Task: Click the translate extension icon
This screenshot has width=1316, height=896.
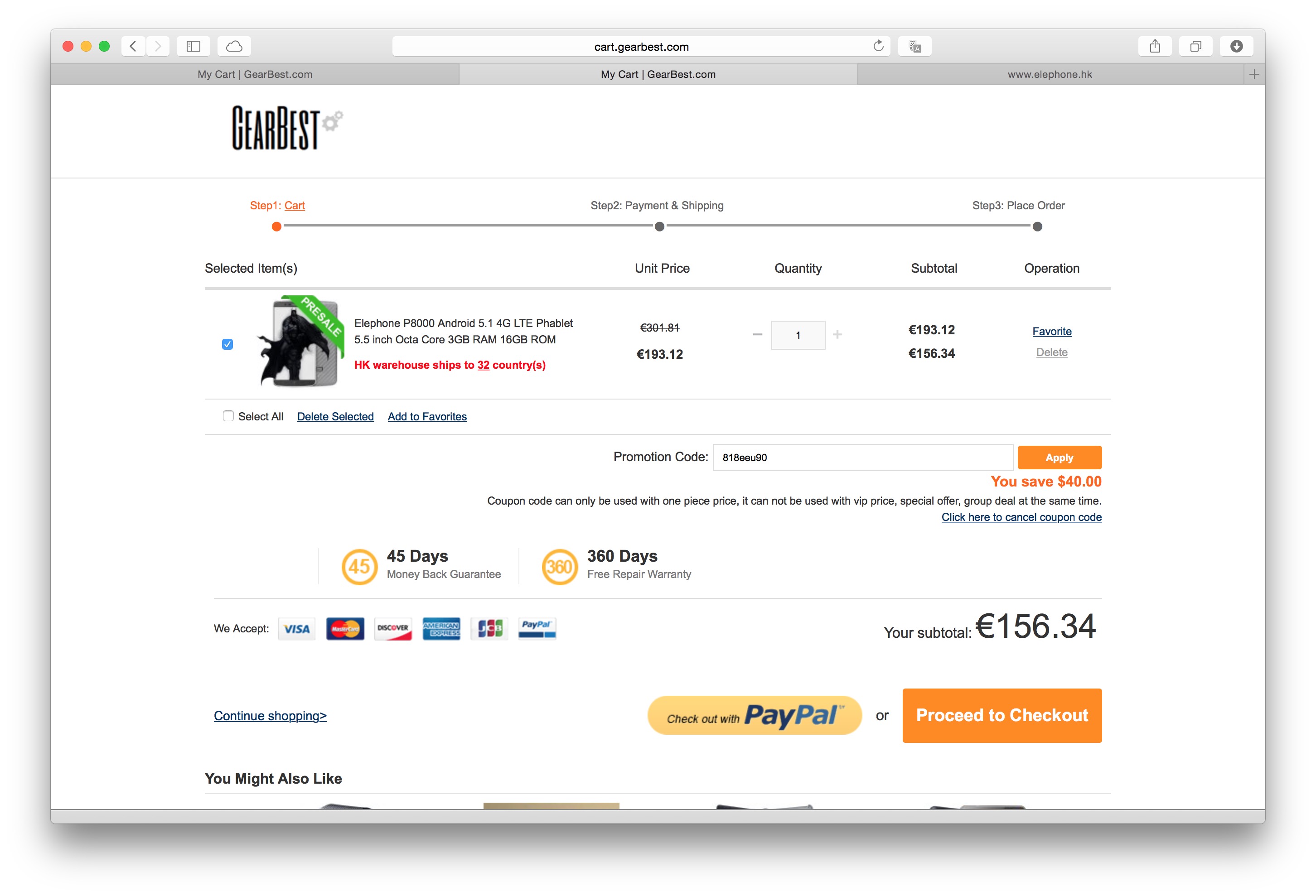Action: click(x=914, y=46)
